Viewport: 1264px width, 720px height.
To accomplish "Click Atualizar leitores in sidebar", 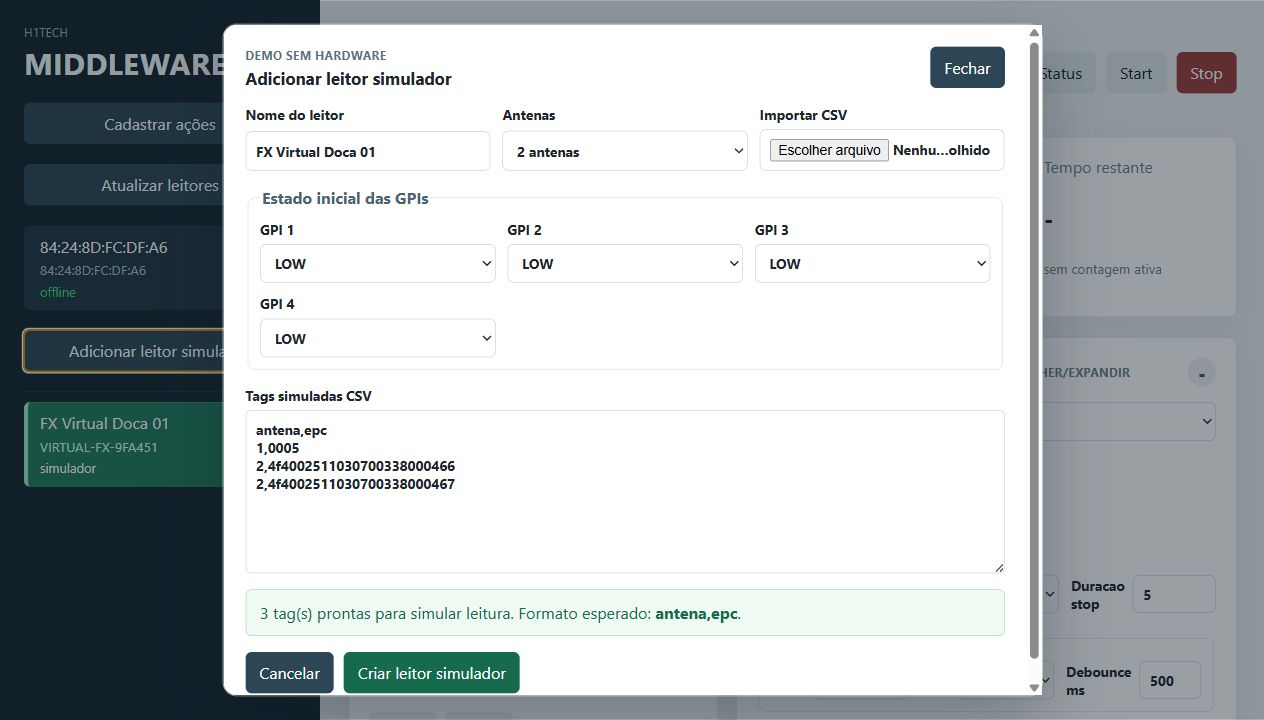I will tap(124, 185).
